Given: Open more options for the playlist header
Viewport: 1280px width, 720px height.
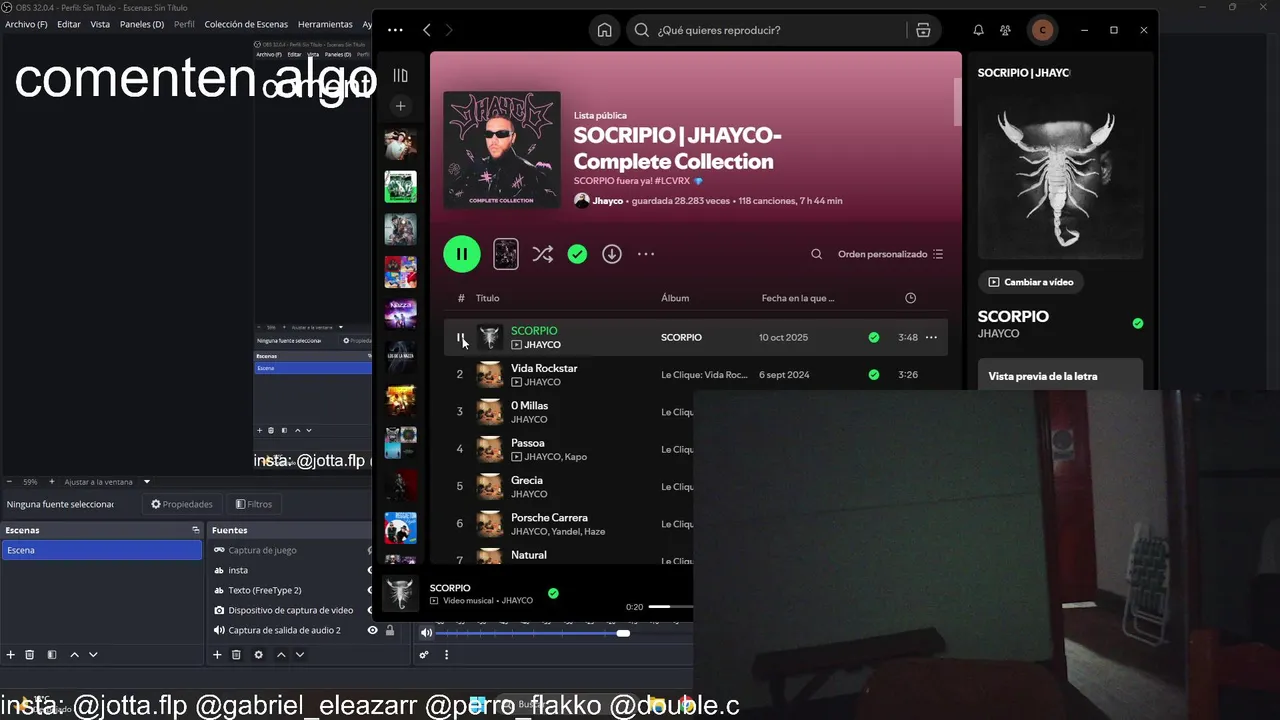Looking at the screenshot, I should pyautogui.click(x=646, y=254).
